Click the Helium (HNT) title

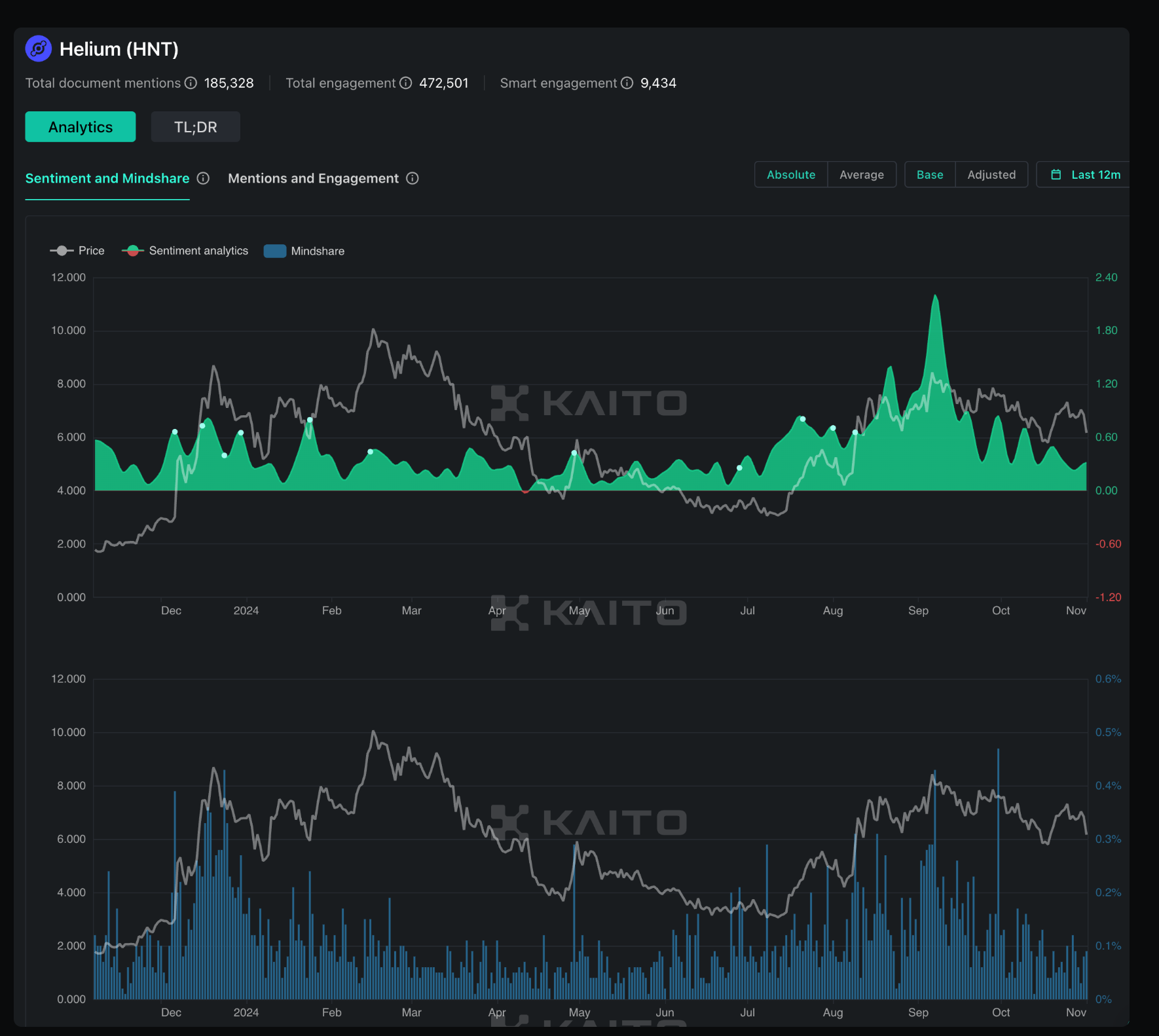click(x=119, y=49)
